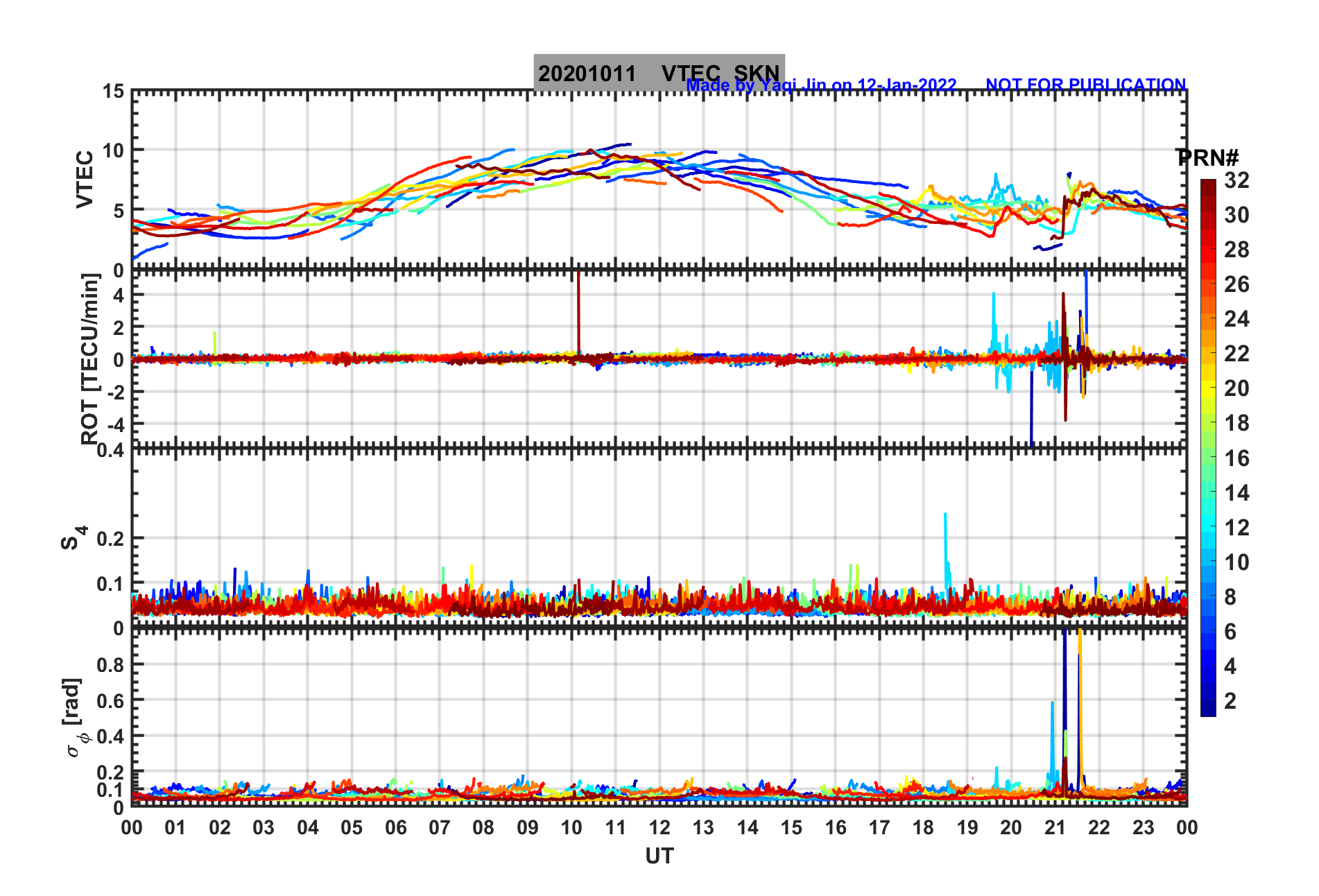The image size is (1319, 896).
Task: Click the "ROT [TECU/min]" axis label
Action: (89, 359)
